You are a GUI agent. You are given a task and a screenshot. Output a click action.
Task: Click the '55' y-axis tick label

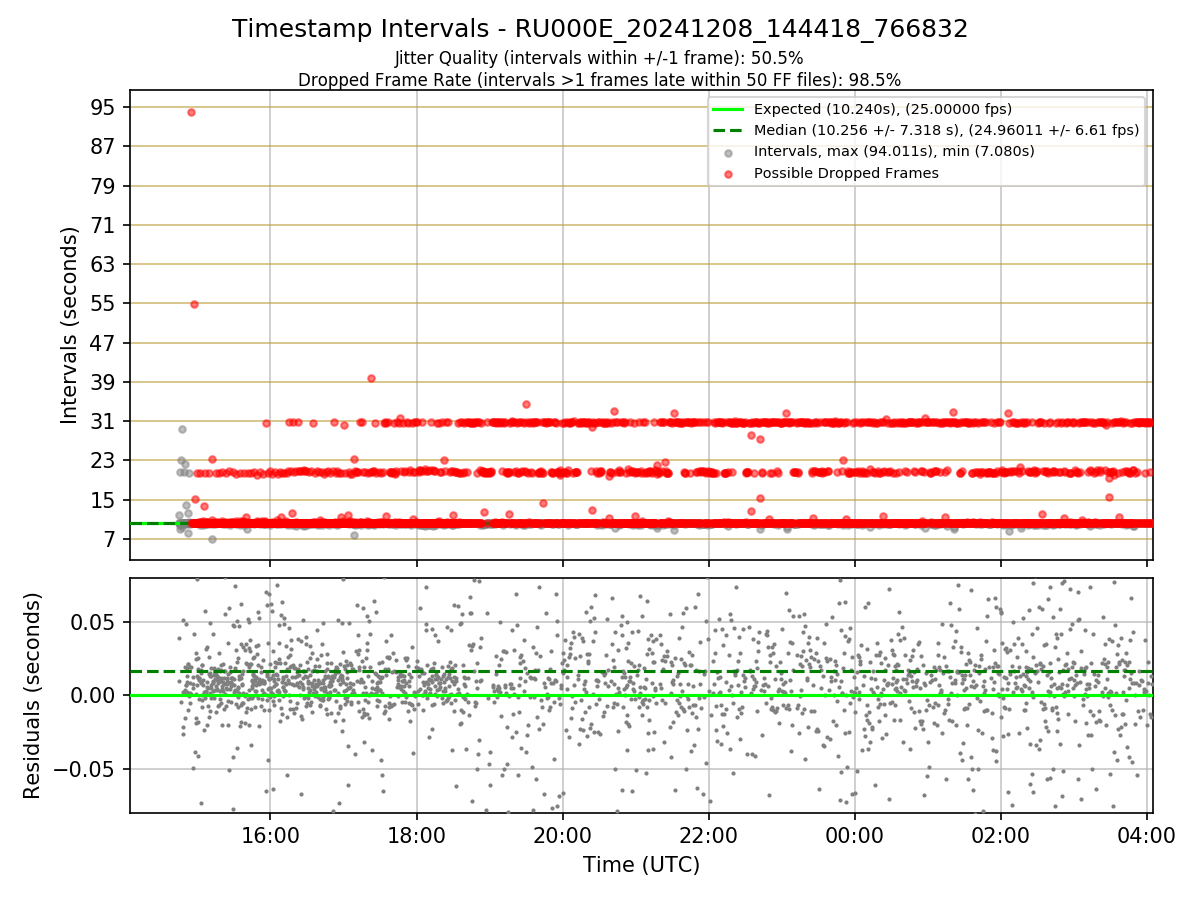[104, 304]
